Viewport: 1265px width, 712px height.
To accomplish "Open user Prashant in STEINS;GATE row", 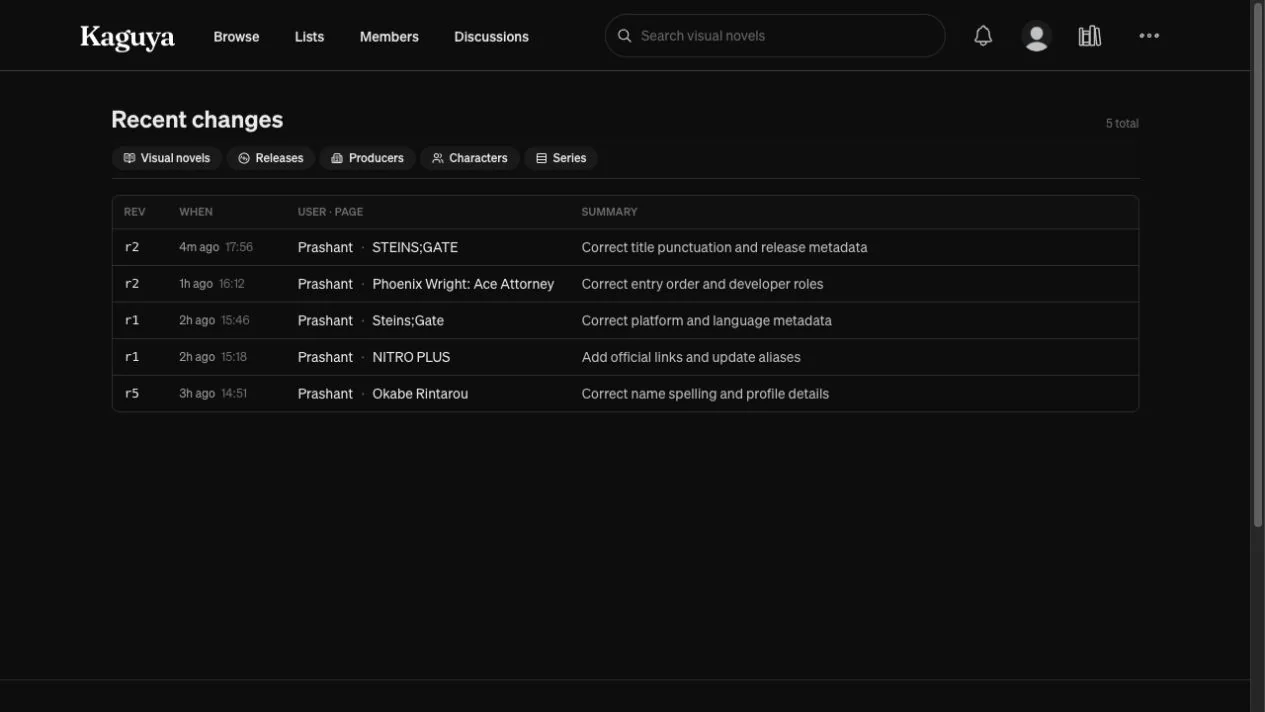I will 325,247.
